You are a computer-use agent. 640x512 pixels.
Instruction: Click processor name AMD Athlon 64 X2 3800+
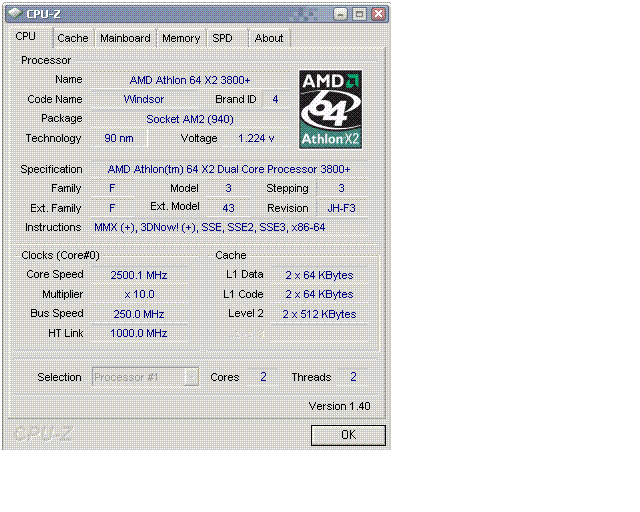(x=190, y=80)
